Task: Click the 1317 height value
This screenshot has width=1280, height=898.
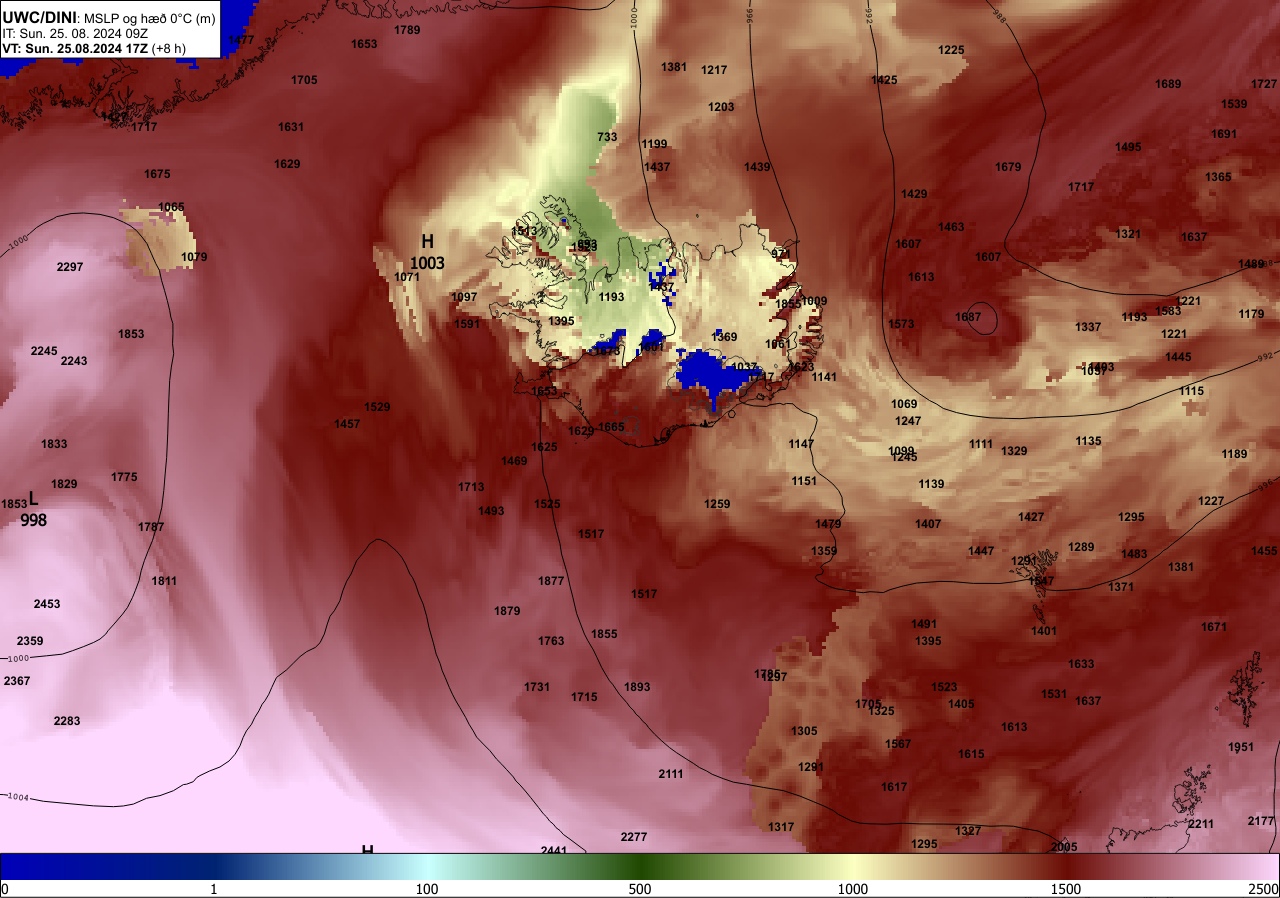Action: pyautogui.click(x=781, y=827)
